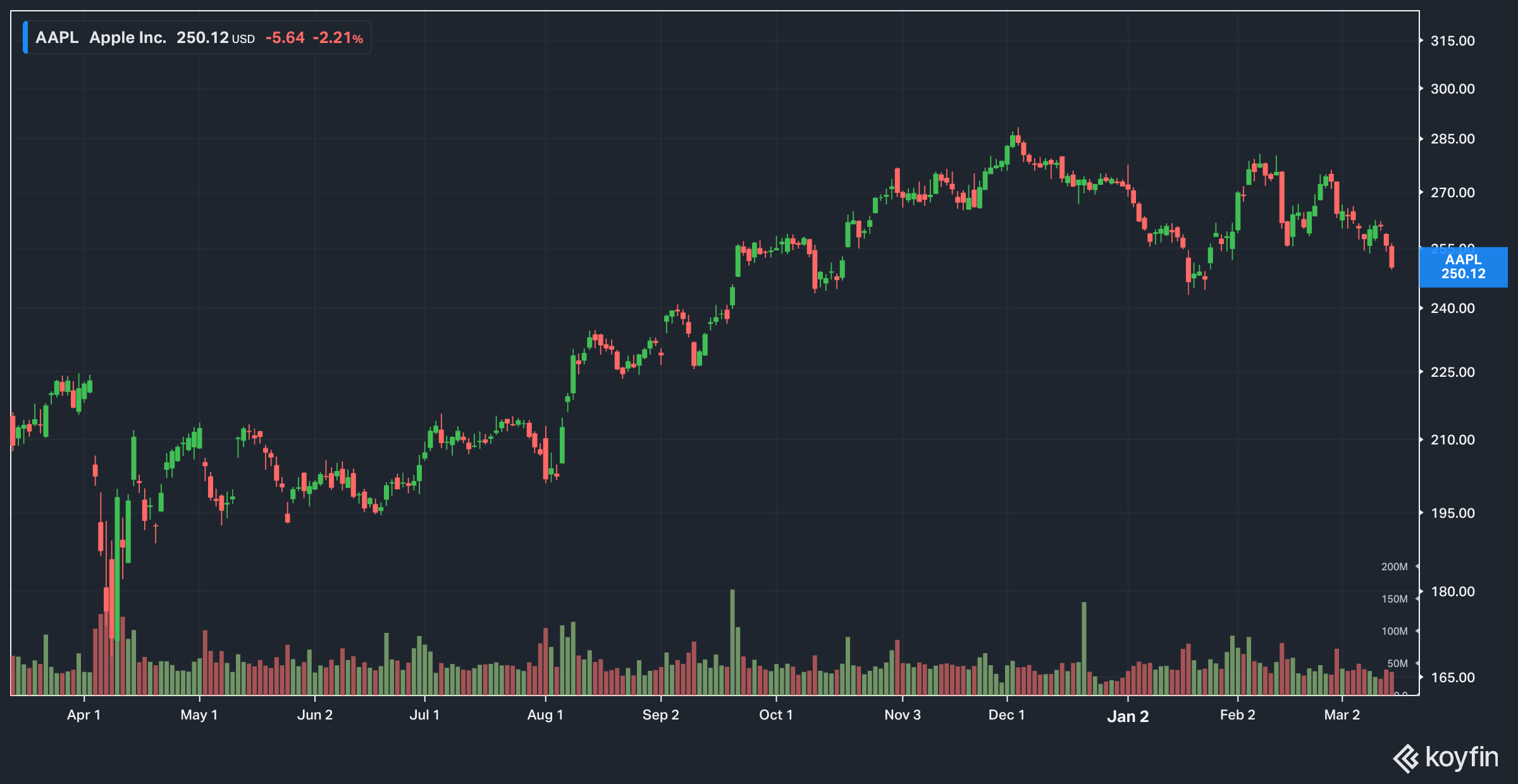Click the -2.21% percent change value
1518x784 pixels.
(338, 38)
